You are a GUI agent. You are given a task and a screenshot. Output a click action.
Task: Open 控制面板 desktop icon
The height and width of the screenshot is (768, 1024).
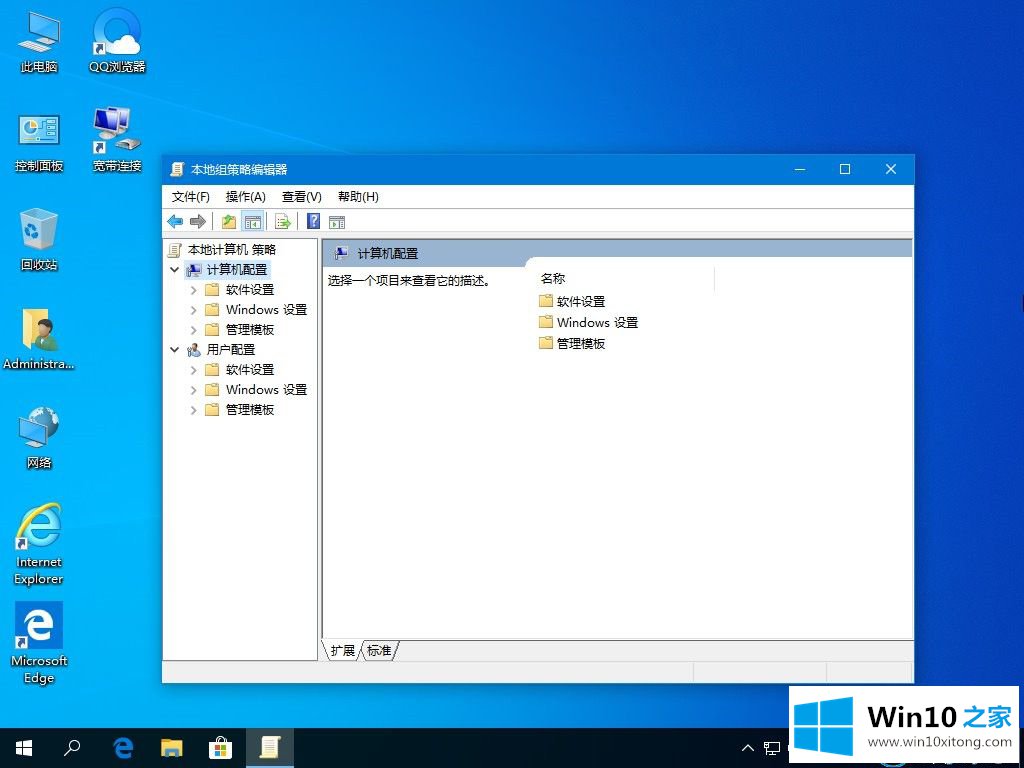(39, 141)
